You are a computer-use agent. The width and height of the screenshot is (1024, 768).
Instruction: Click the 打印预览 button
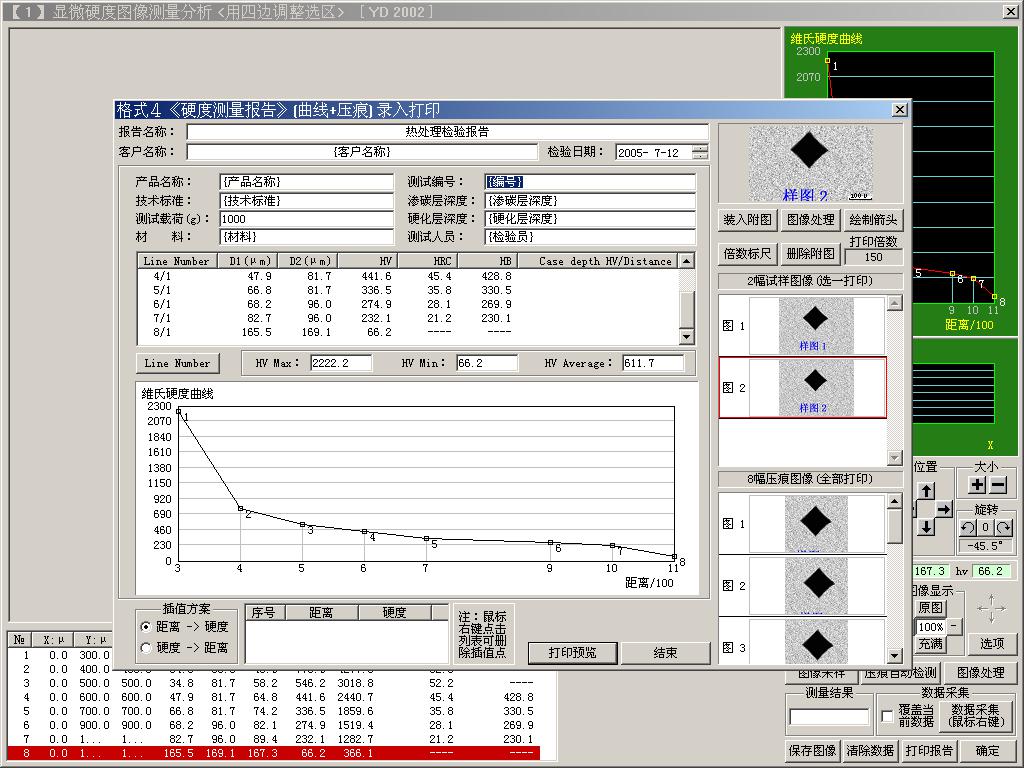click(572, 652)
